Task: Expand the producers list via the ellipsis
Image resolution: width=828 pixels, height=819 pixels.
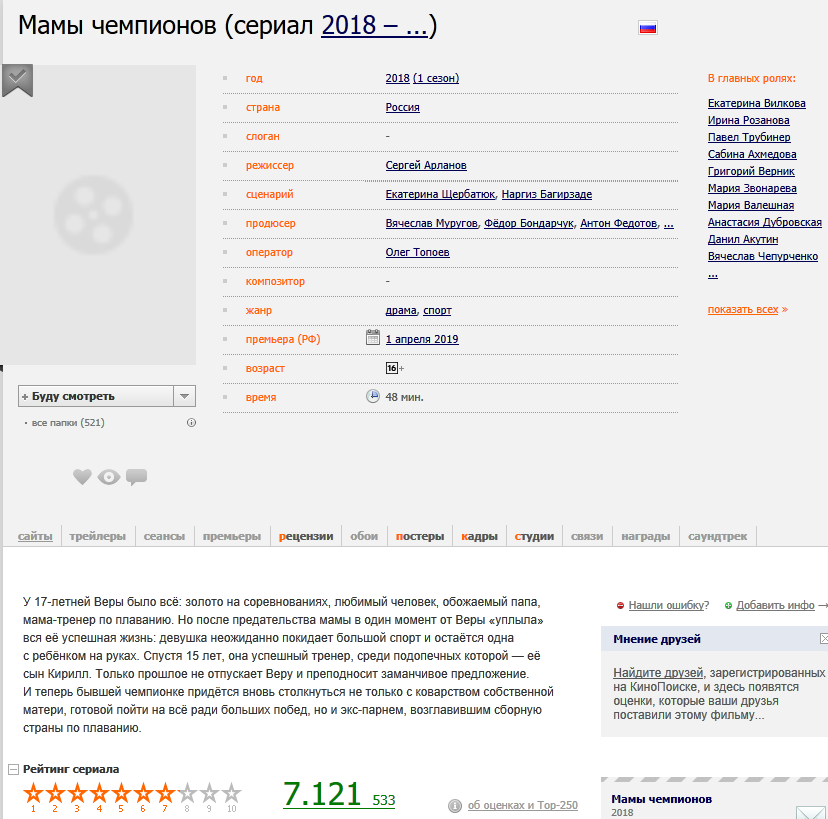Action: coord(667,223)
